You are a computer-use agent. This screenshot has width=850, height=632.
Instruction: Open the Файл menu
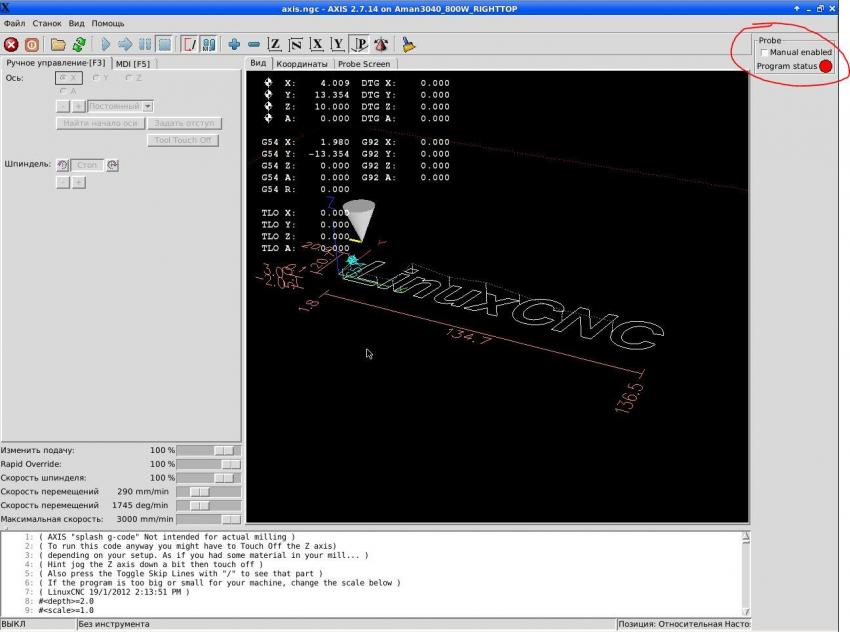click(x=15, y=23)
